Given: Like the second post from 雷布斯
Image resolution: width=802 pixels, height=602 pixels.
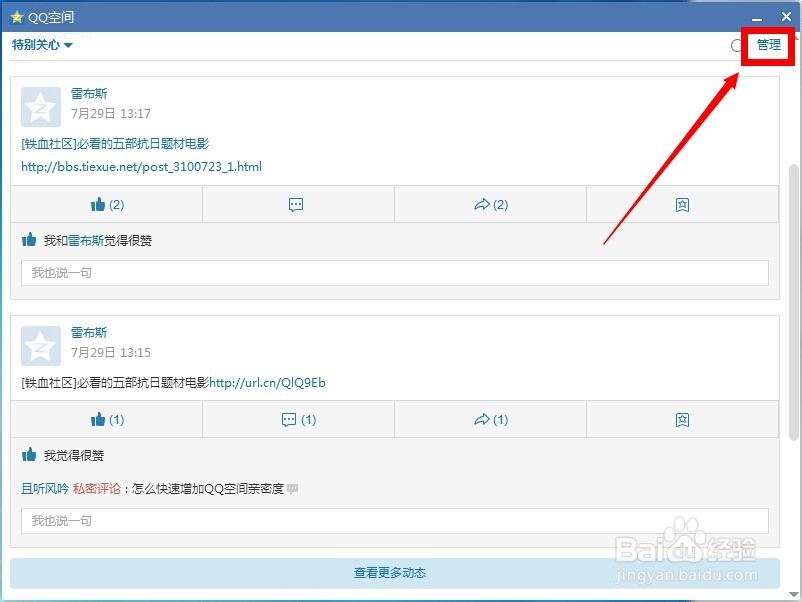Looking at the screenshot, I should point(106,419).
